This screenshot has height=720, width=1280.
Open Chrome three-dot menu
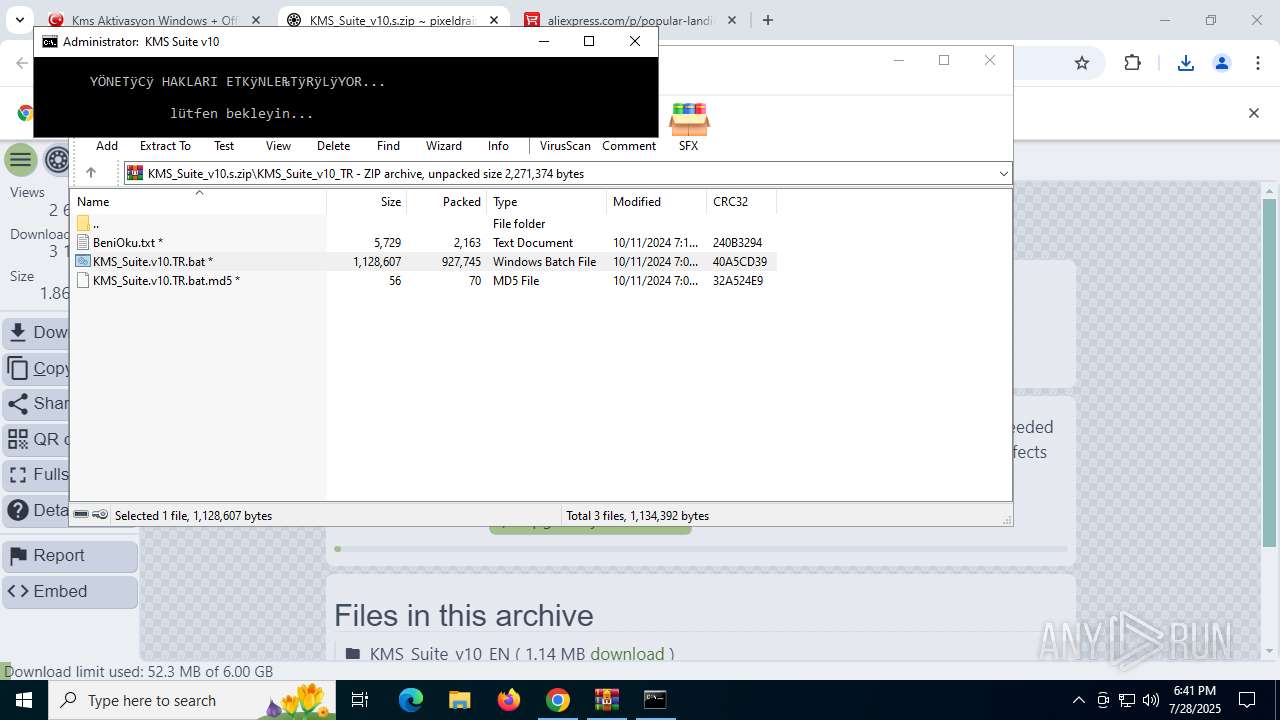[x=1258, y=63]
